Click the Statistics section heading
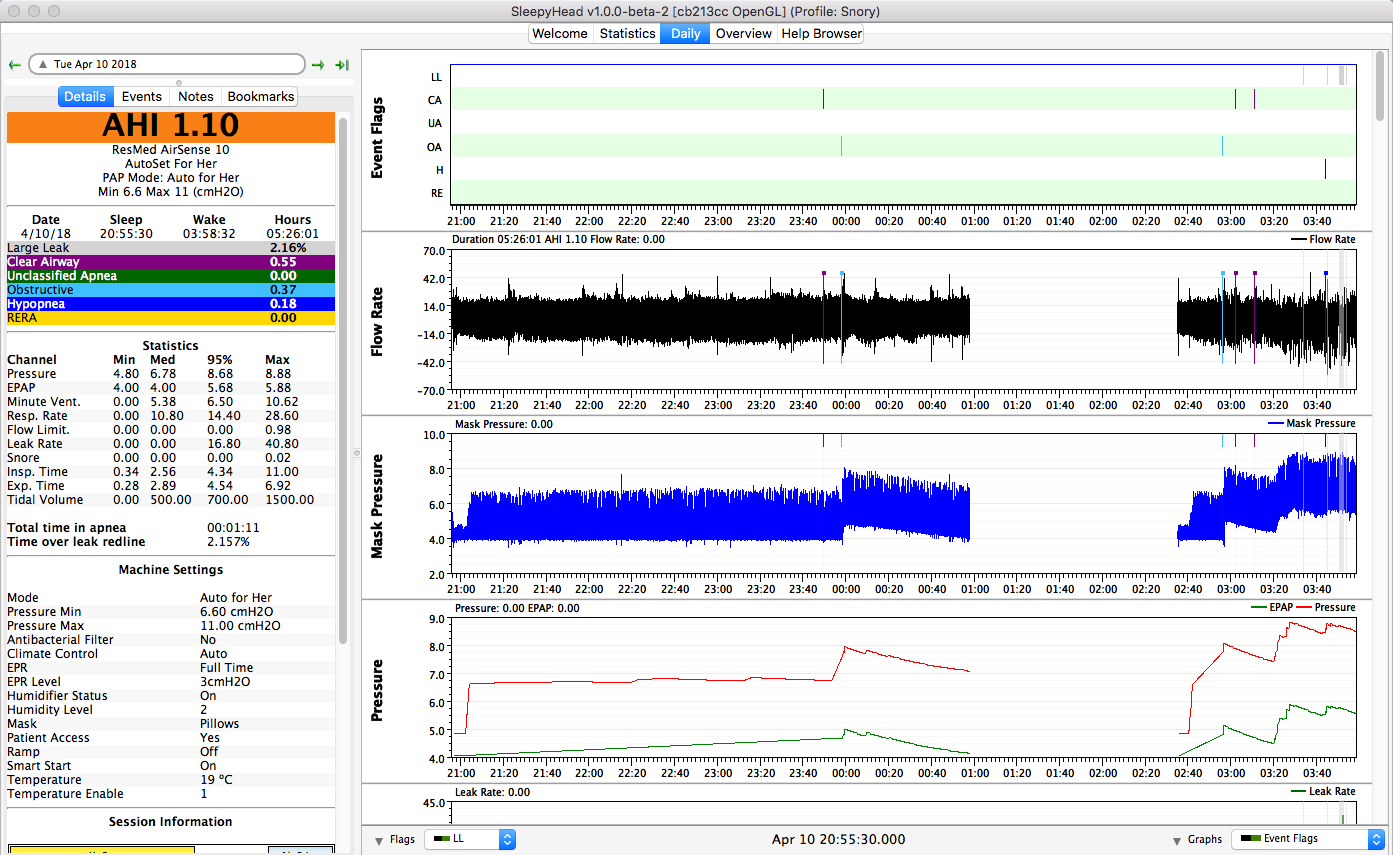The height and width of the screenshot is (855, 1393). [x=170, y=346]
